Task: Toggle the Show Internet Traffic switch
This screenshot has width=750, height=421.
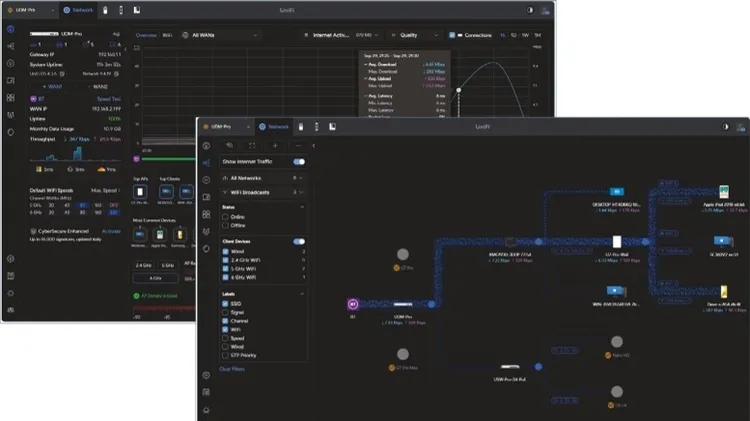Action: click(x=299, y=161)
